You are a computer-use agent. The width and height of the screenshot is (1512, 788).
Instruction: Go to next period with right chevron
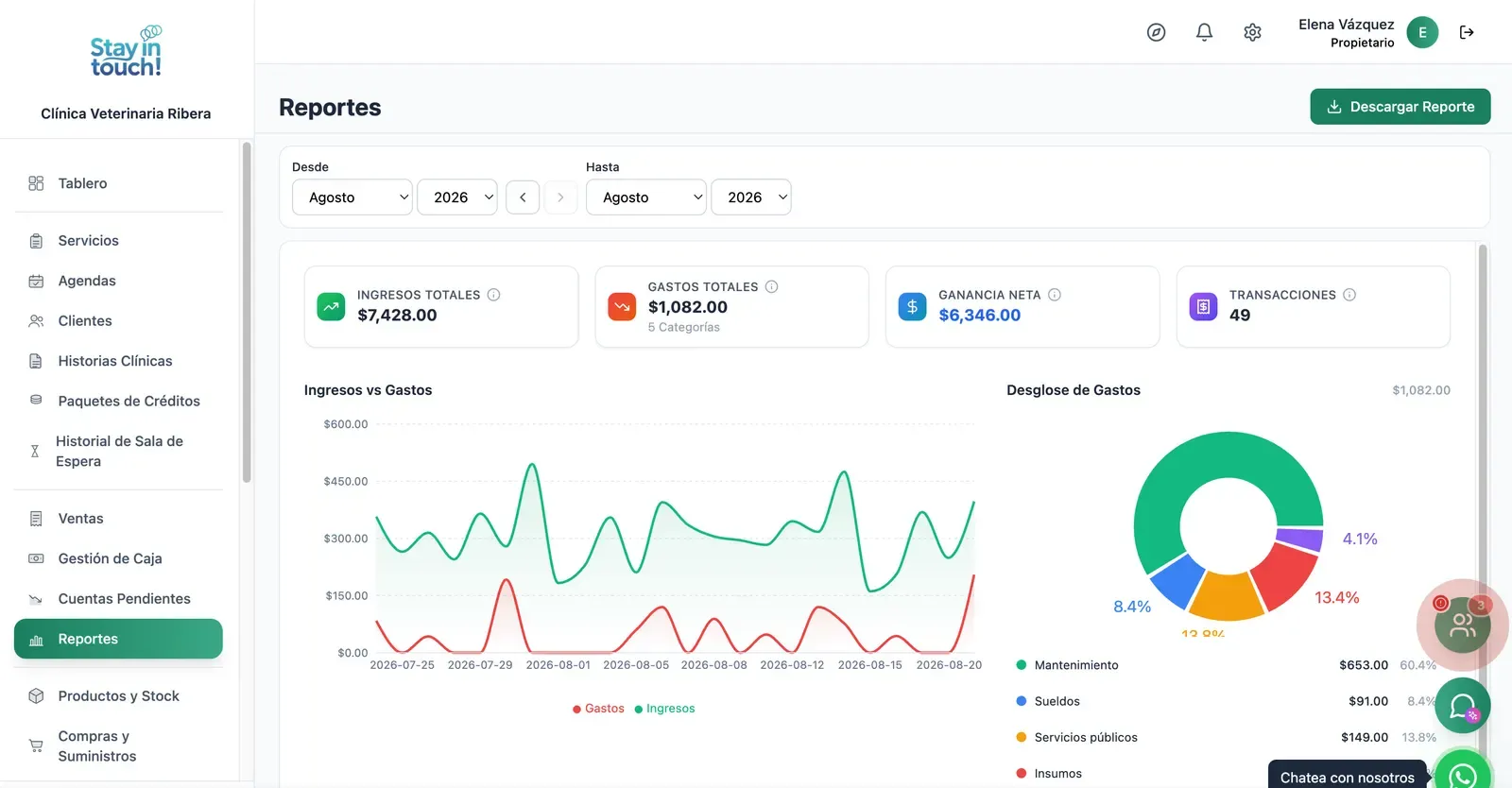coord(560,197)
